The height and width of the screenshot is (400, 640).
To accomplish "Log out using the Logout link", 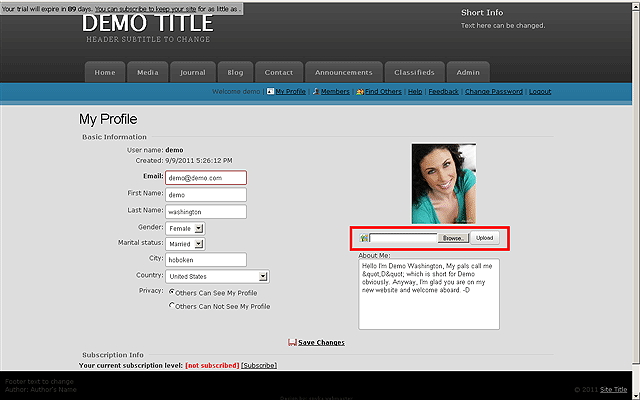I will [540, 91].
